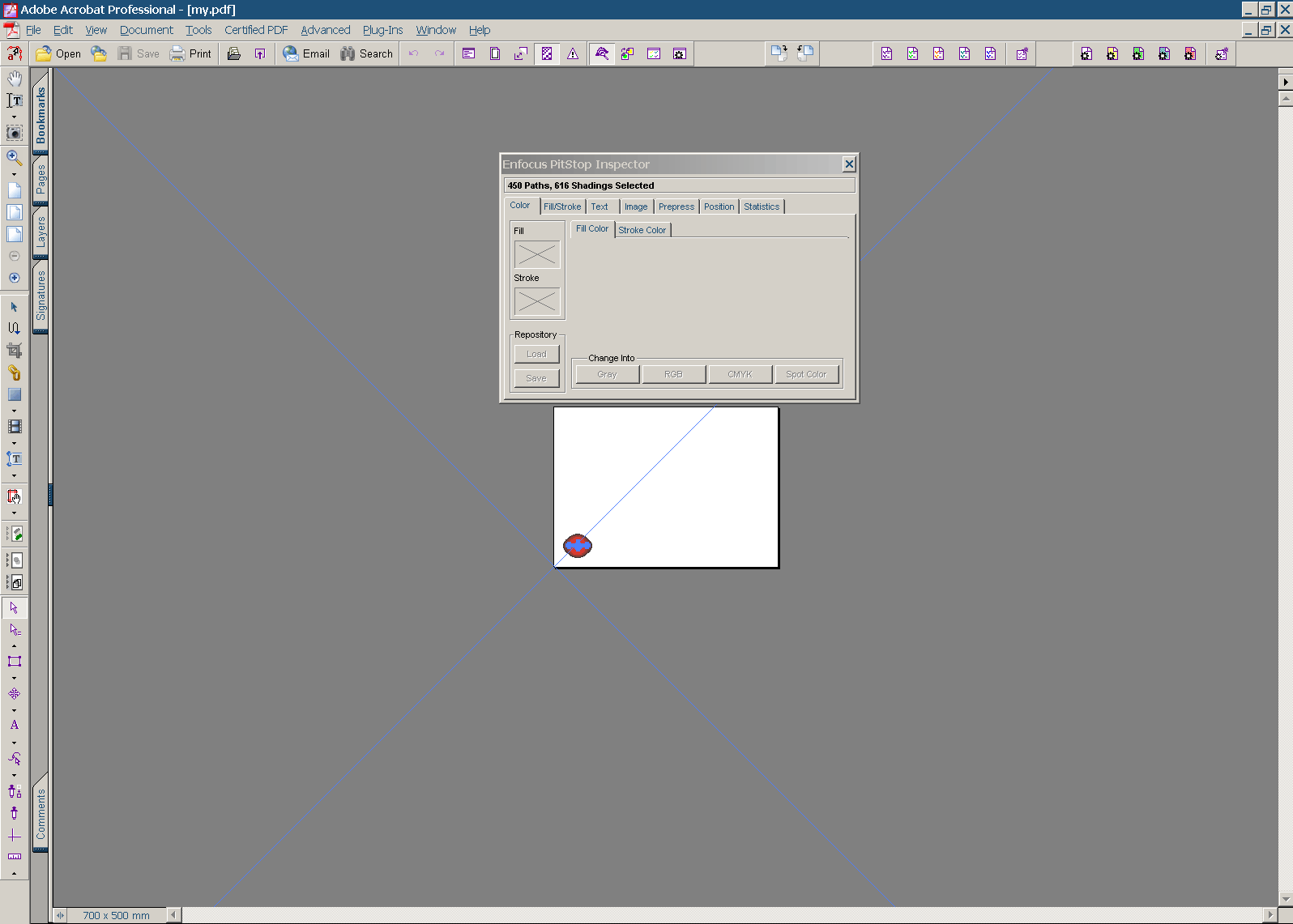Expand the dropdown under the TouchUp Text tool

15,475
